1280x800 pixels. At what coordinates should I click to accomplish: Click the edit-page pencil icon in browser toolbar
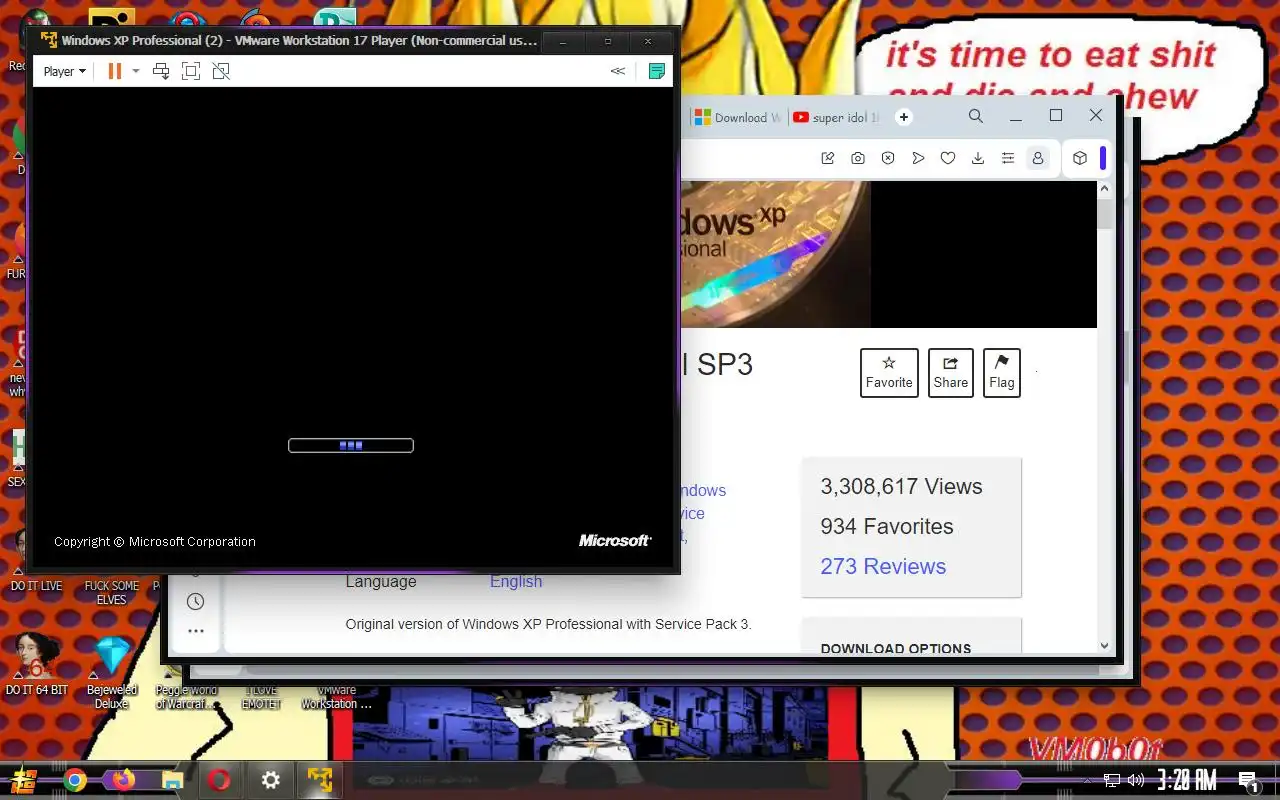point(828,158)
